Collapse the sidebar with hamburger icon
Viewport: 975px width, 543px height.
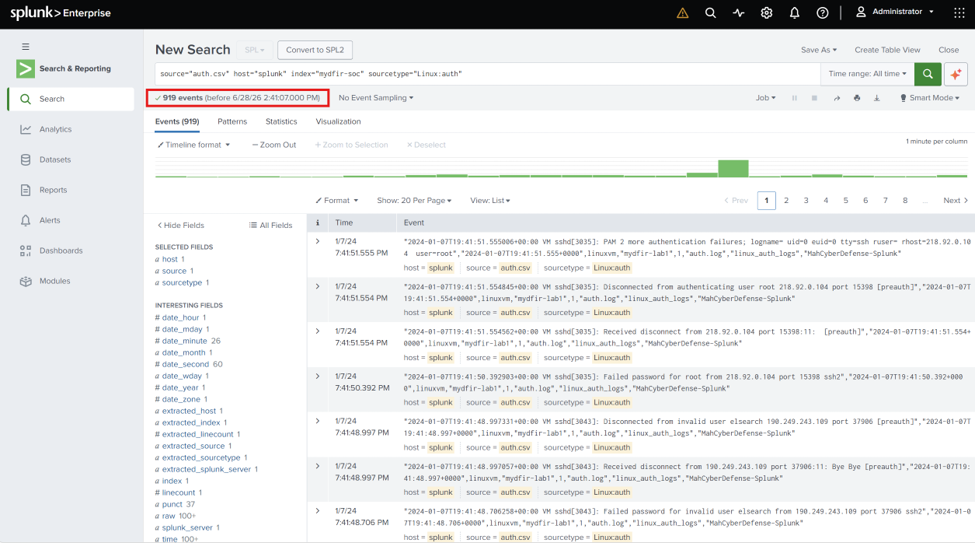pyautogui.click(x=25, y=47)
